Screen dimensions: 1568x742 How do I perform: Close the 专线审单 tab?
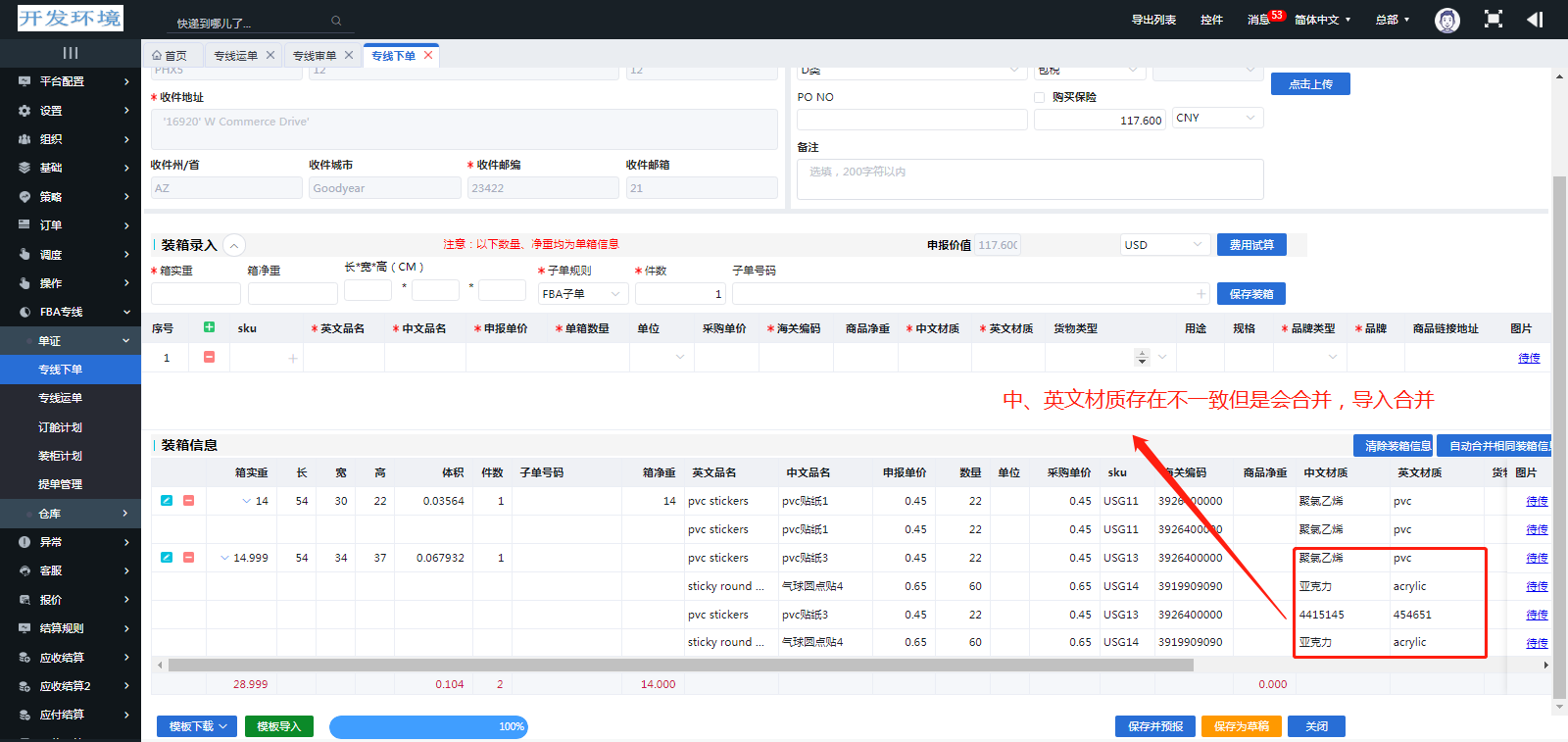[349, 56]
